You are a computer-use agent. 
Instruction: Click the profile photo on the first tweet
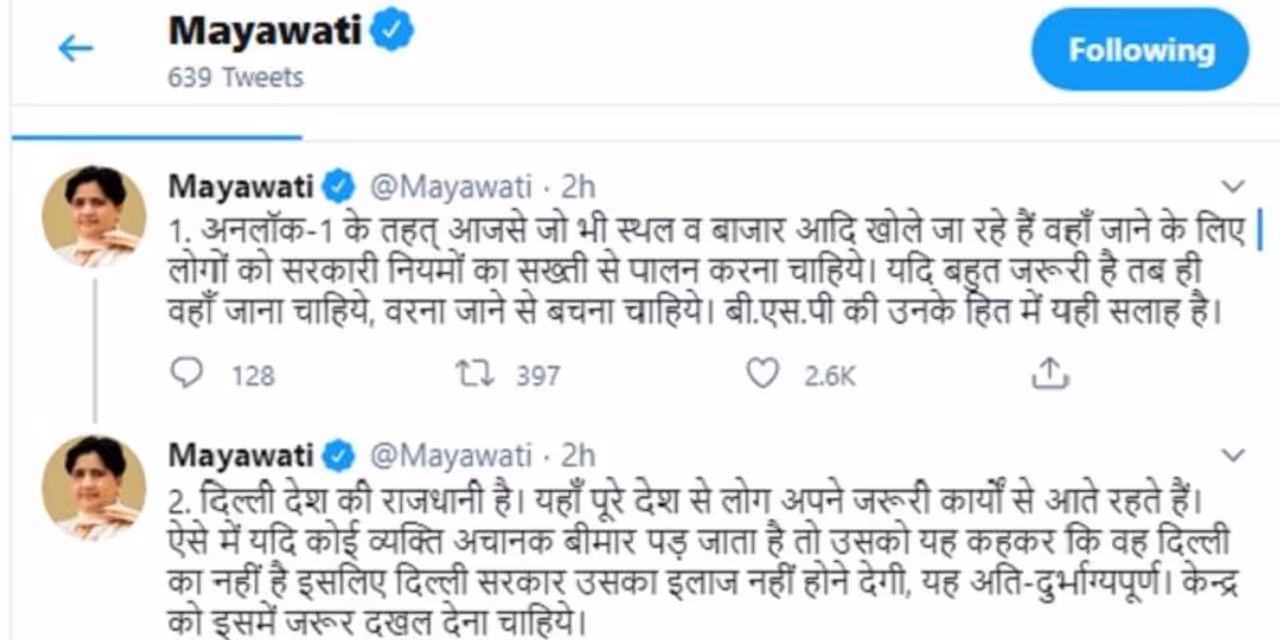click(94, 217)
